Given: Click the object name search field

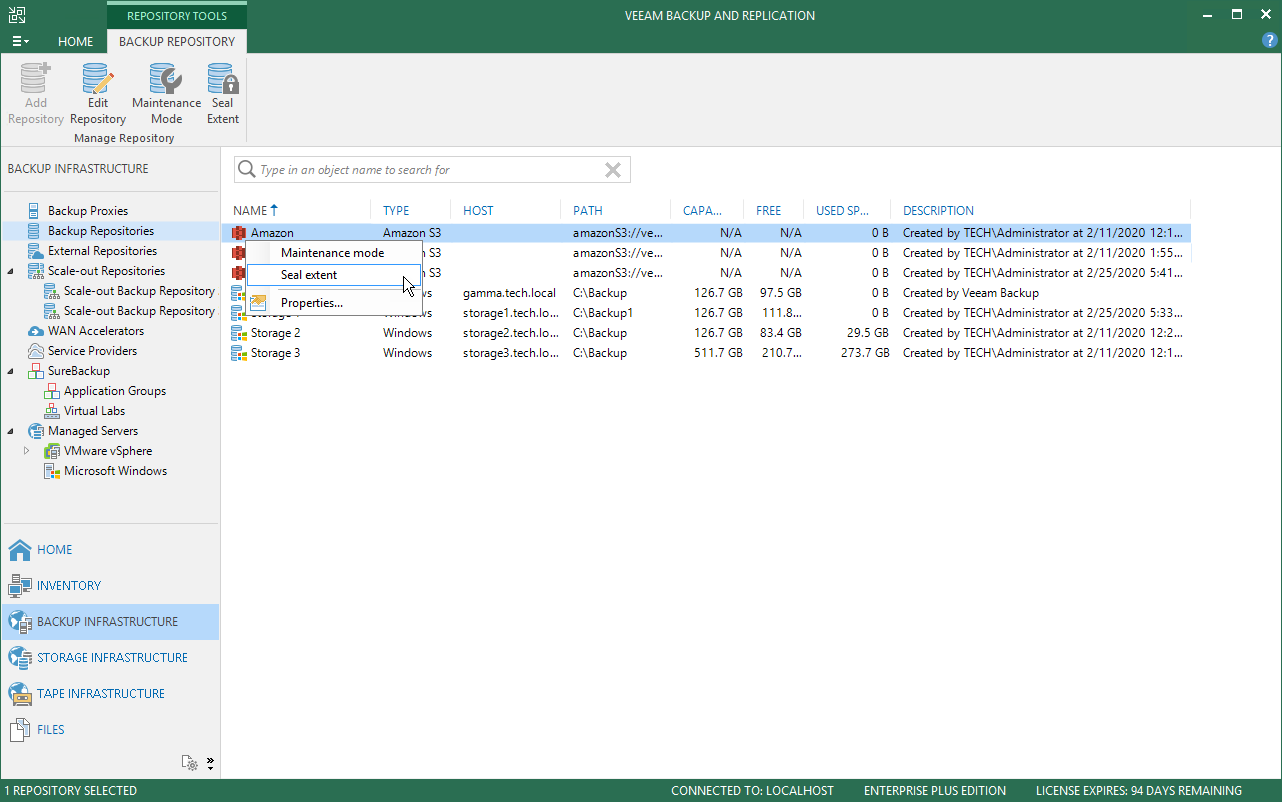Looking at the screenshot, I should (432, 170).
